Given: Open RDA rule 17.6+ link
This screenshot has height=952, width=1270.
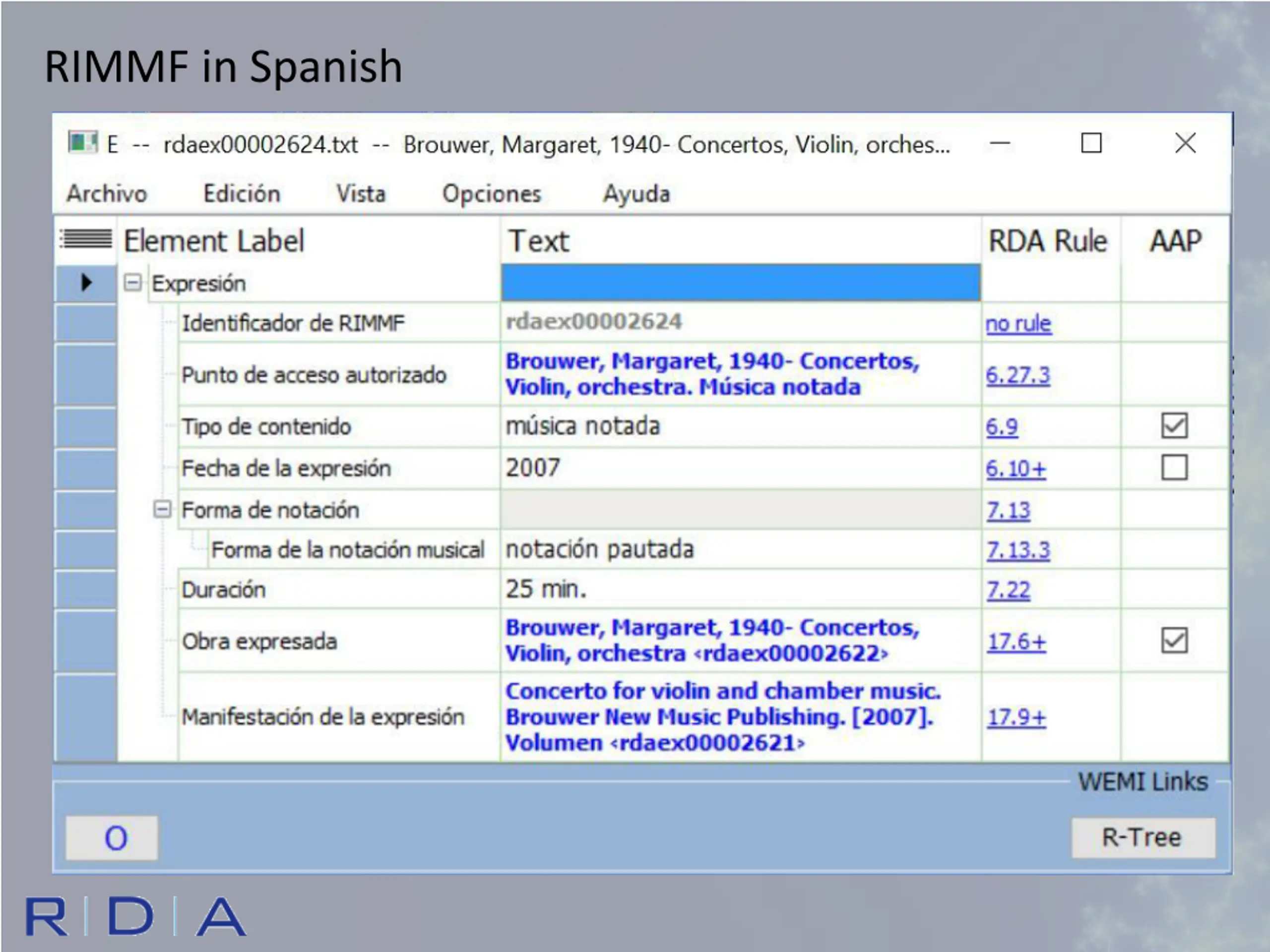Looking at the screenshot, I should (x=1017, y=642).
